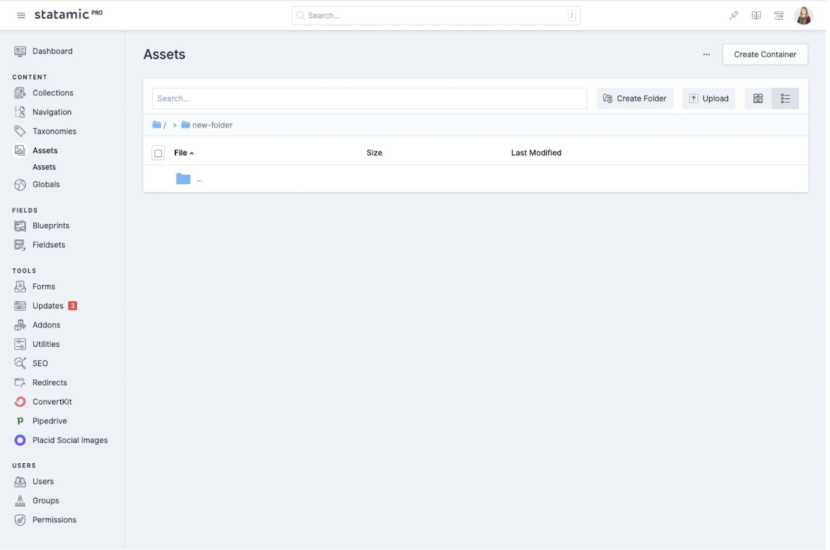Viewport: 830px width, 550px height.
Task: Go to root folder in breadcrumb
Action: [x=159, y=125]
